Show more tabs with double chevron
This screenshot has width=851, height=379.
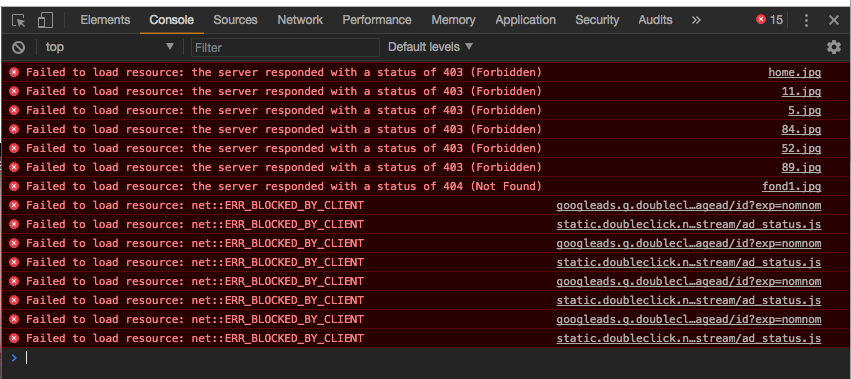[x=696, y=20]
